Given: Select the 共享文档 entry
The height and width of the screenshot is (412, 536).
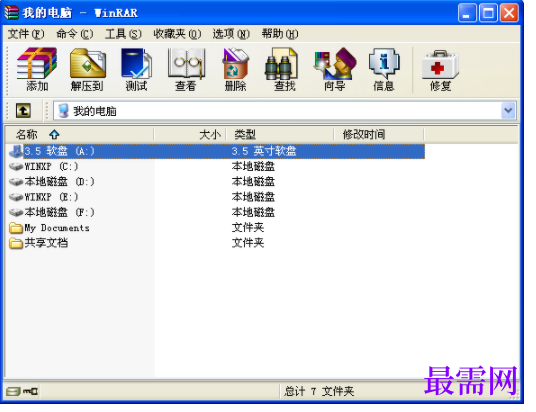Looking at the screenshot, I should [39, 243].
